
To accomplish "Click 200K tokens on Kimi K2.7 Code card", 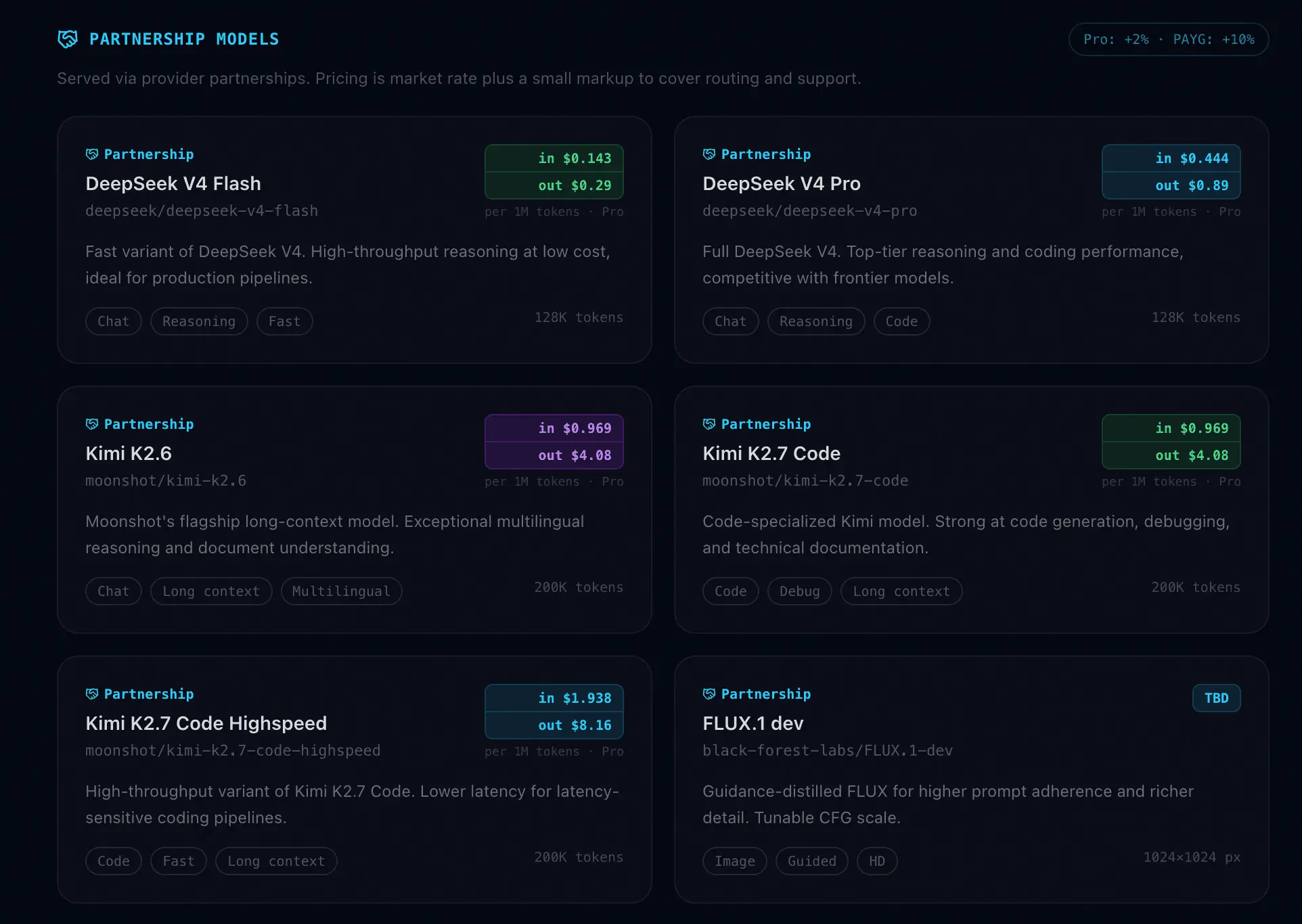I will pos(1196,587).
